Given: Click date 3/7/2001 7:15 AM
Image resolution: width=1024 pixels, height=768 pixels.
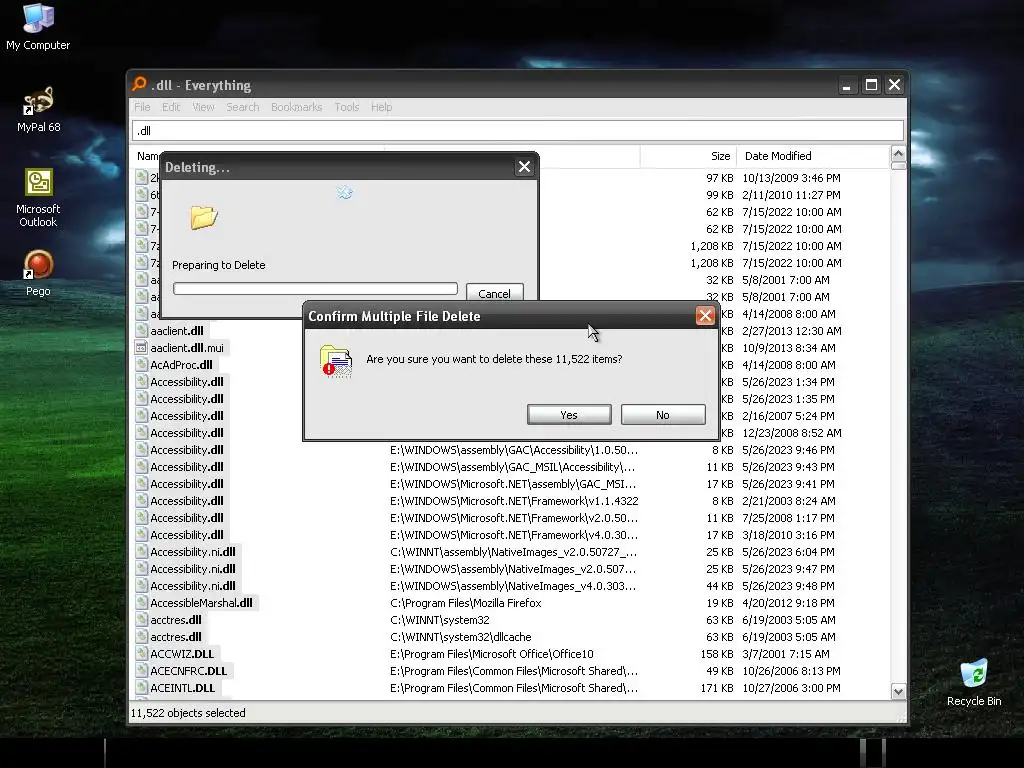Looking at the screenshot, I should coord(786,654).
